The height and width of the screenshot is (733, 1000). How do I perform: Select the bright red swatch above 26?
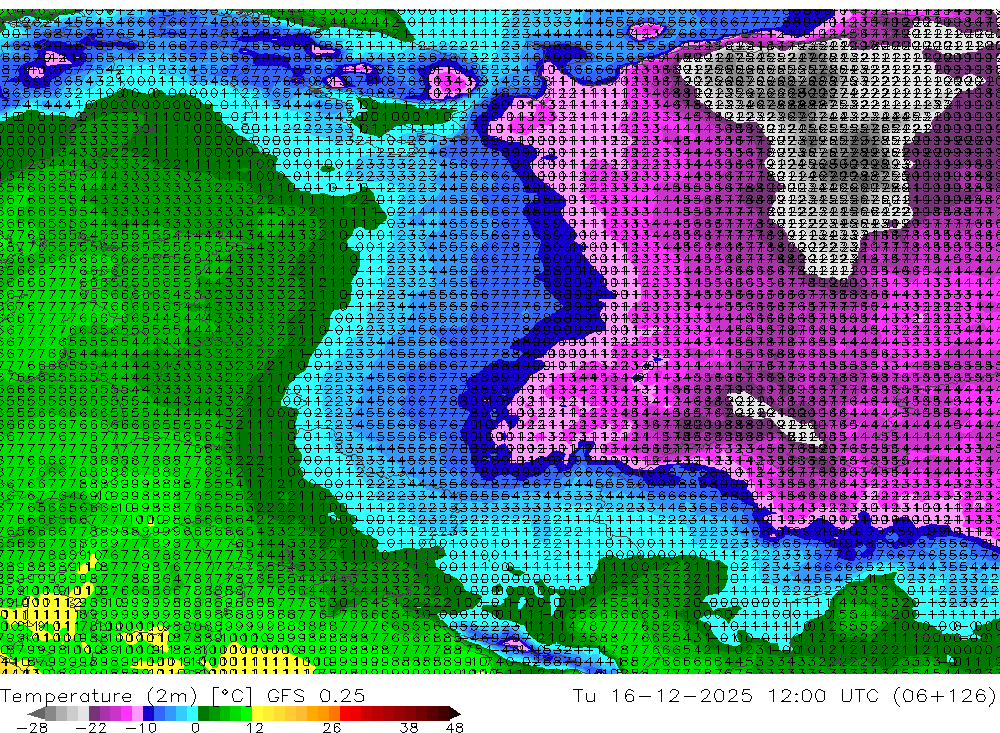pyautogui.click(x=344, y=713)
